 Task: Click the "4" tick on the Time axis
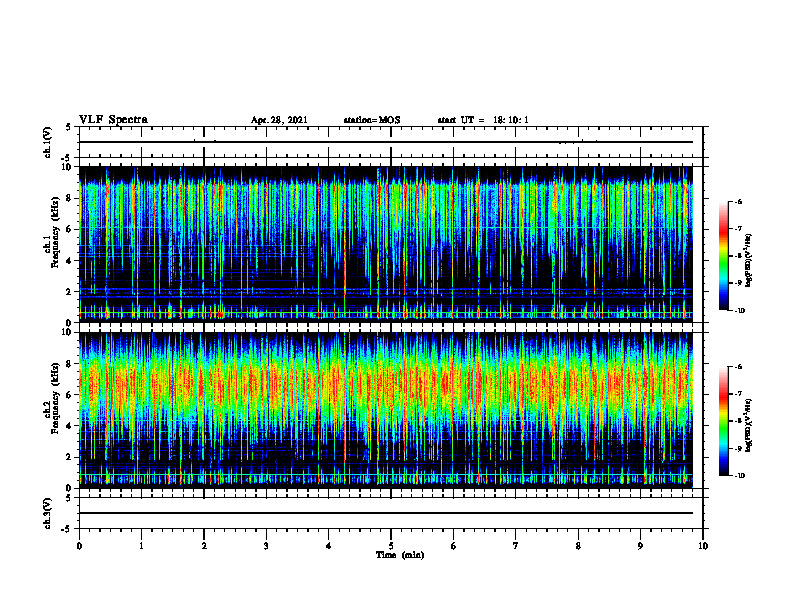tap(329, 546)
